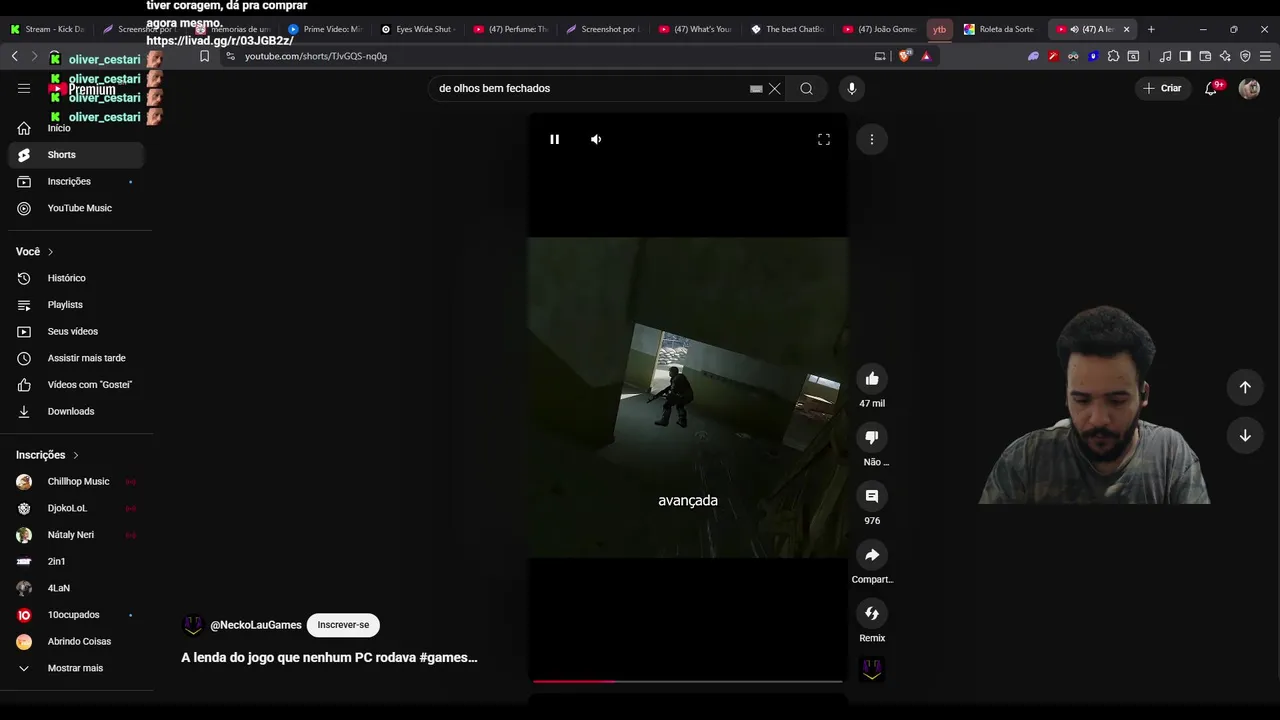Viewport: 1280px width, 720px height.
Task: Open a new browser tab with plus
Action: pyautogui.click(x=1151, y=29)
